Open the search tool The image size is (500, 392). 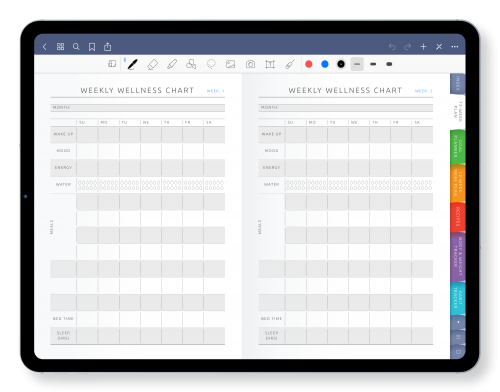coord(76,47)
